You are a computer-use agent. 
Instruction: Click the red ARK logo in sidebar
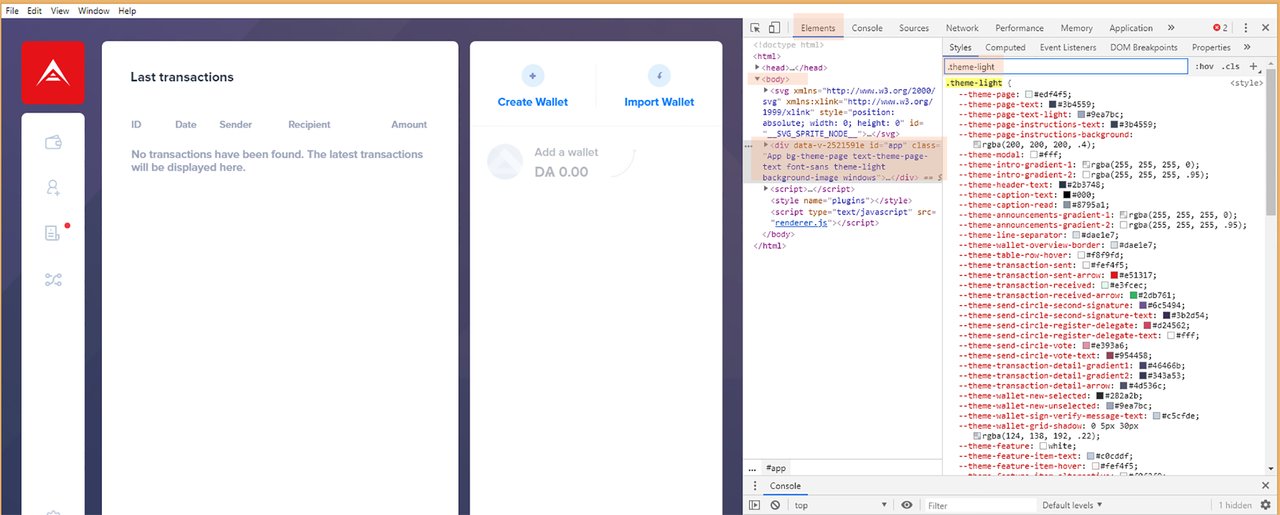[x=53, y=72]
